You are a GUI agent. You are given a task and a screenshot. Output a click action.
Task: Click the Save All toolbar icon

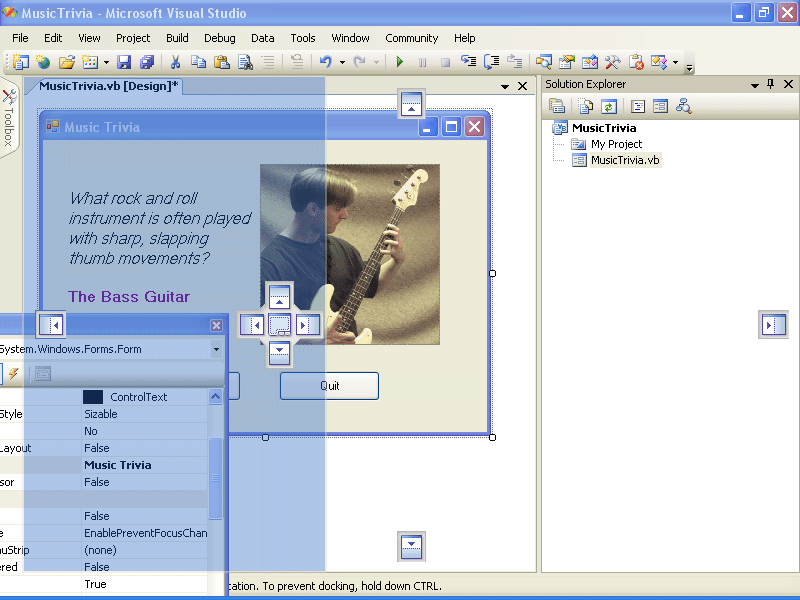point(147,62)
